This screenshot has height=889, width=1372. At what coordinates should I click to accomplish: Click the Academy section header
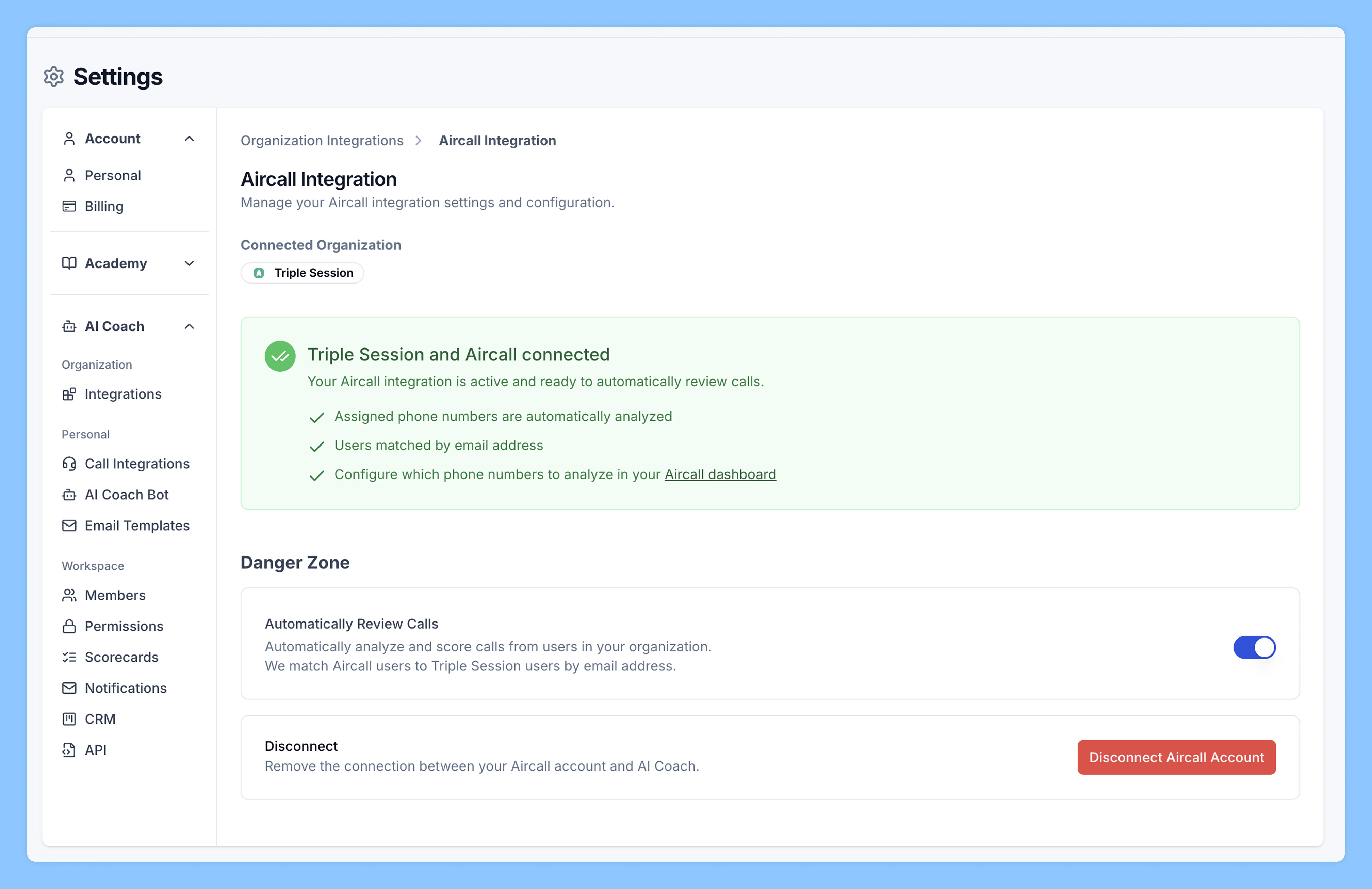(129, 263)
